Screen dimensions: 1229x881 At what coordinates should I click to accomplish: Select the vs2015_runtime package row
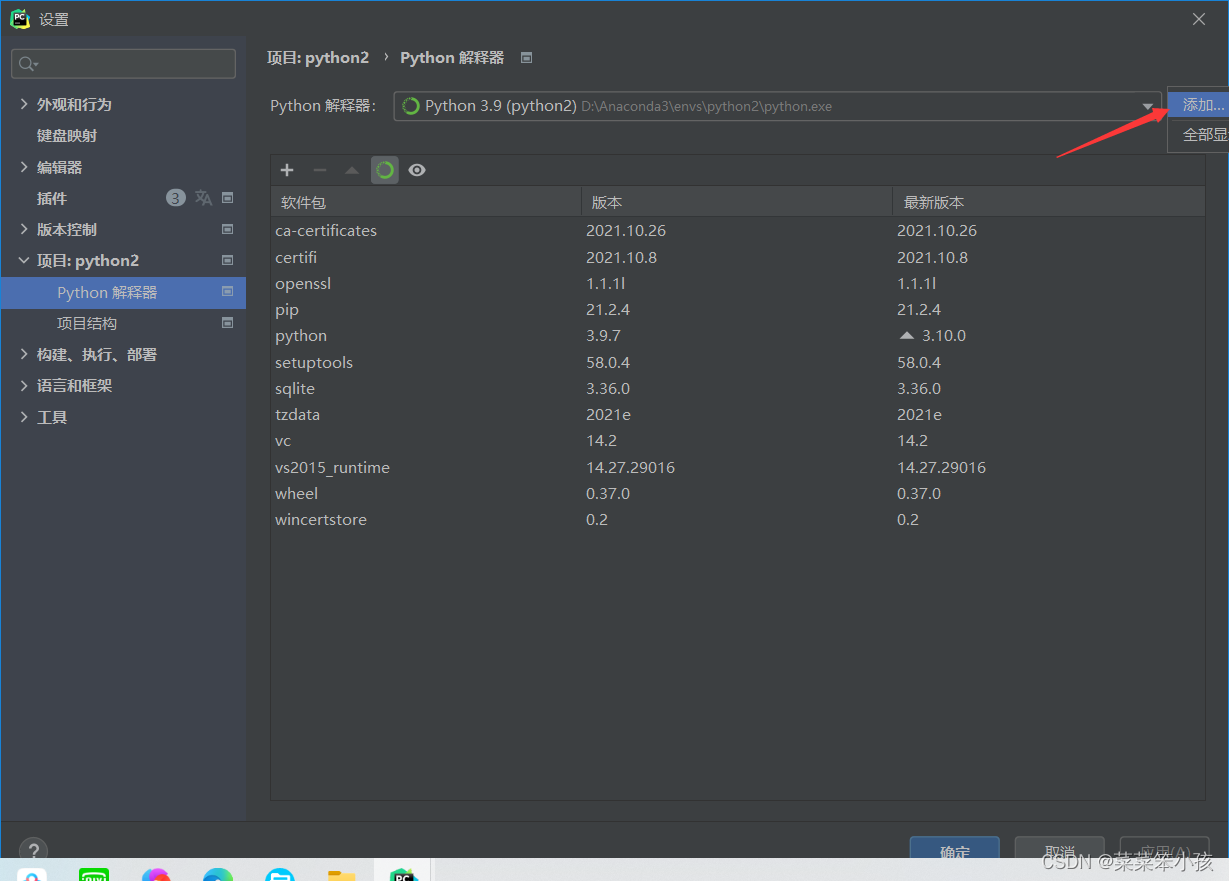point(738,467)
